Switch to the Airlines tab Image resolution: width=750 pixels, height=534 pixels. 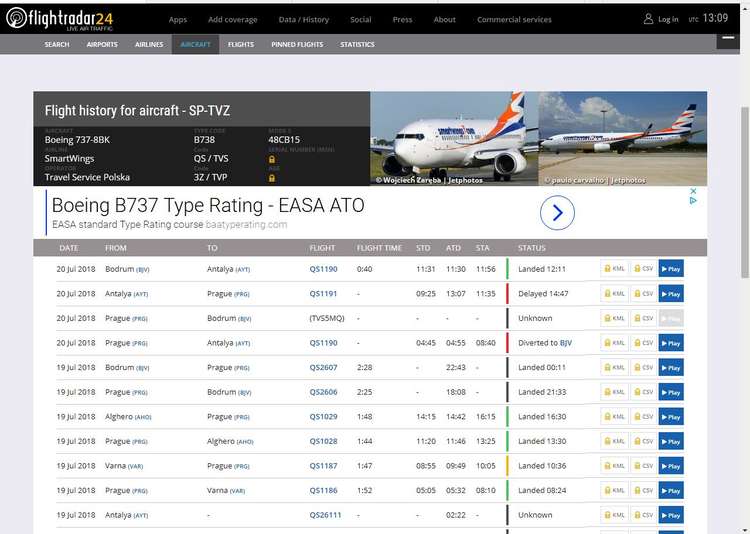pos(149,44)
